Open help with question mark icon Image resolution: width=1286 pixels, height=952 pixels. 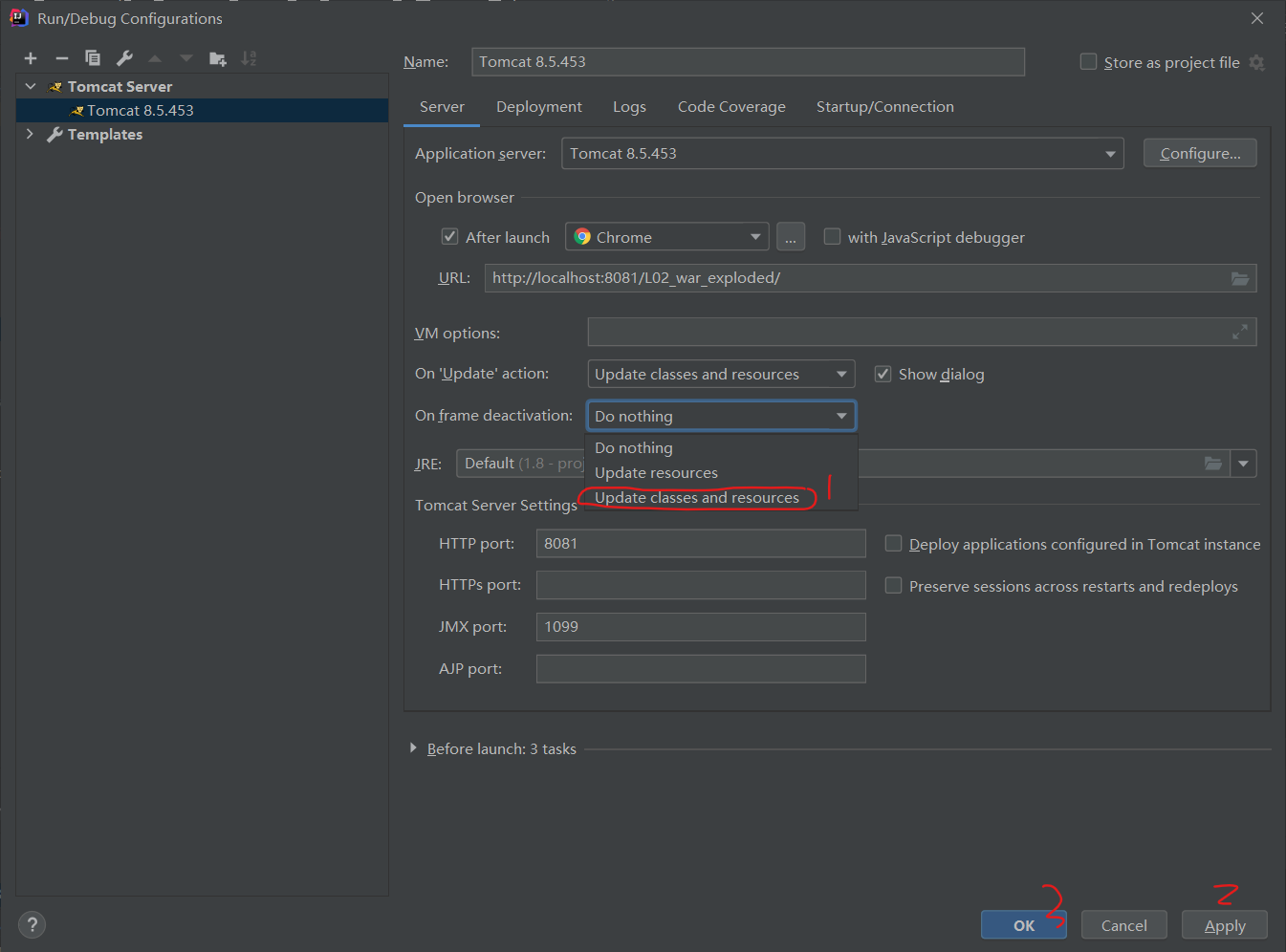click(x=32, y=924)
